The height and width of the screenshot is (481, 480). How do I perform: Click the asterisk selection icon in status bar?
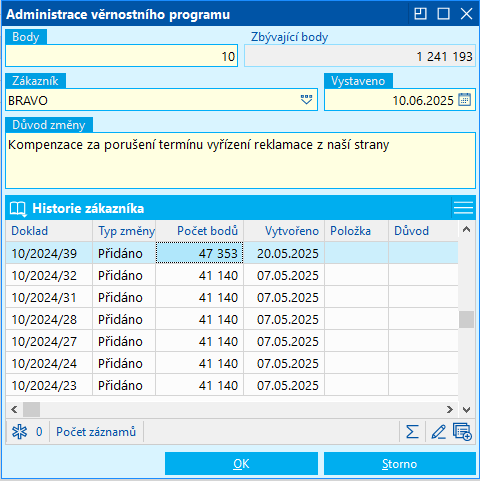tap(19, 432)
